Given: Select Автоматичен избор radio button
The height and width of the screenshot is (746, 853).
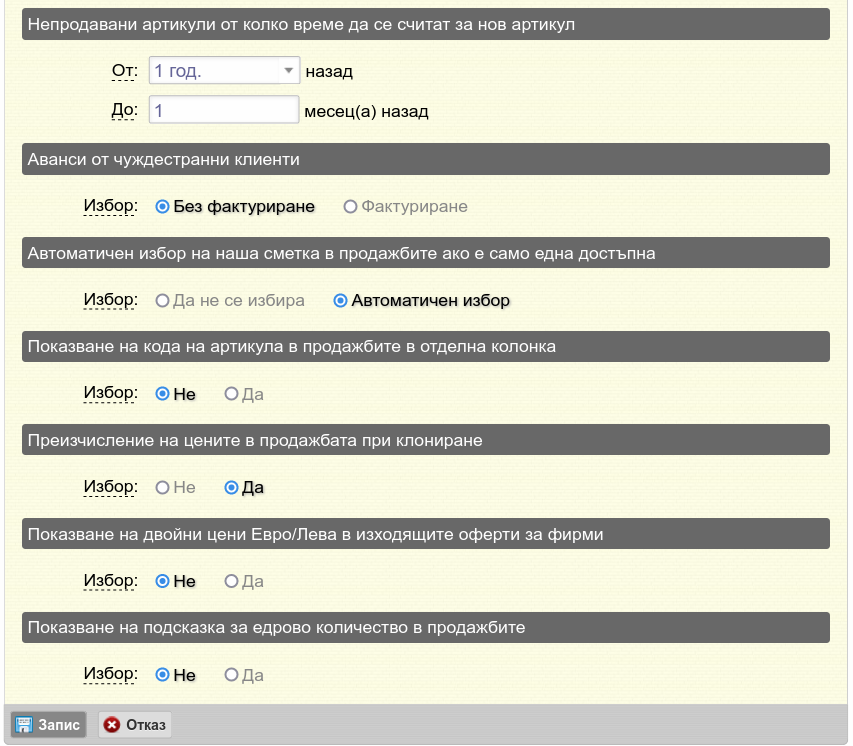Looking at the screenshot, I should click(340, 300).
